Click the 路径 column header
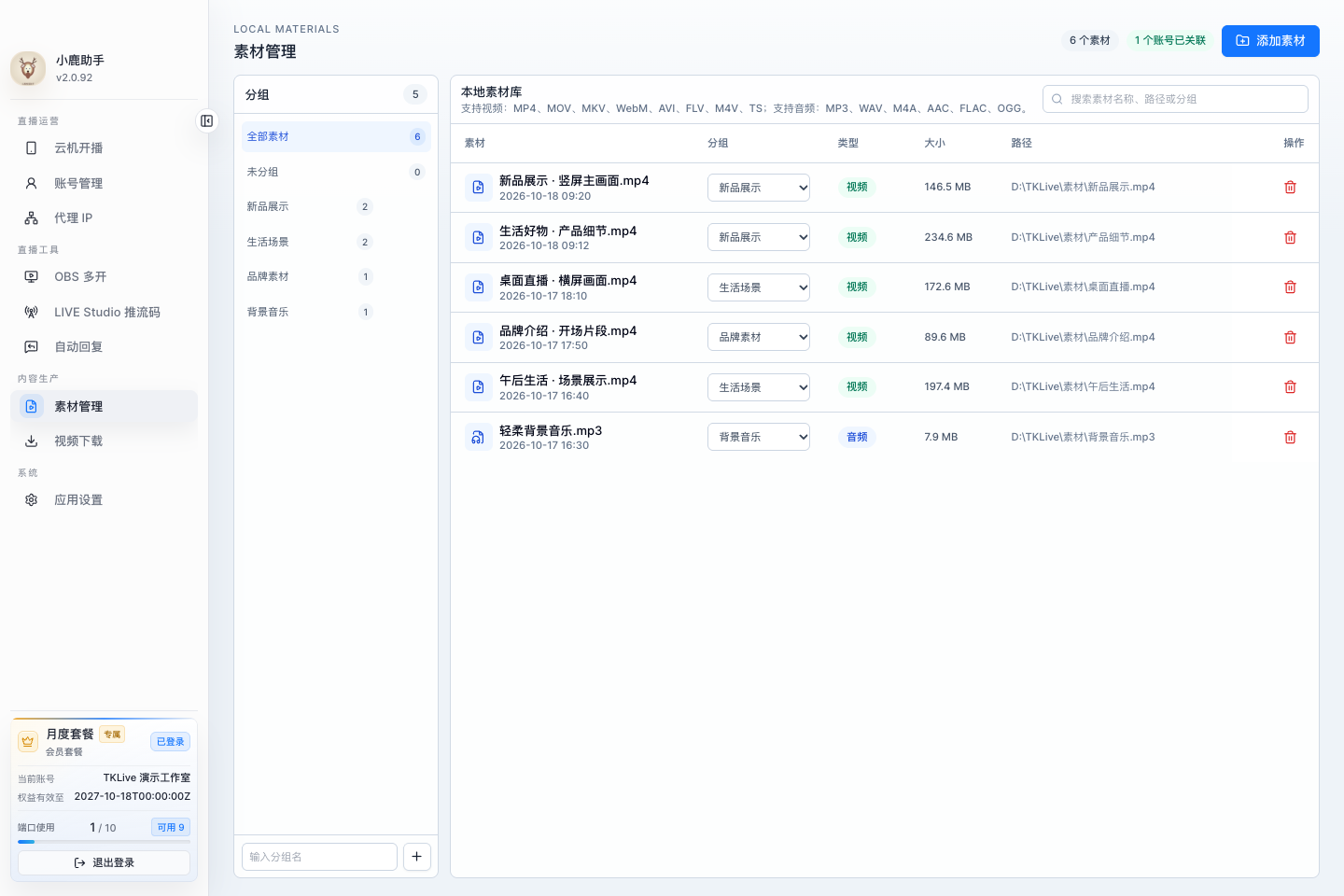This screenshot has width=1344, height=896. click(1021, 144)
